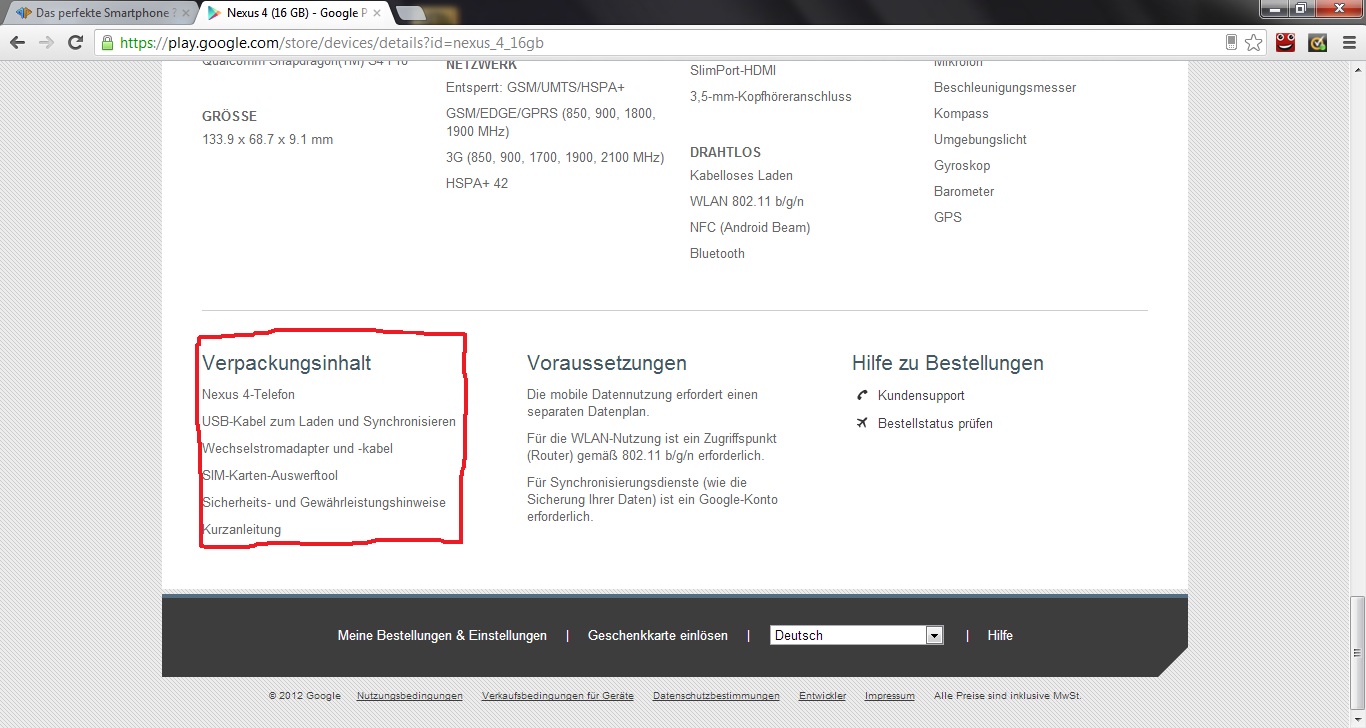
Task: Click Wechselstromadapter und -kabel text
Action: point(297,449)
